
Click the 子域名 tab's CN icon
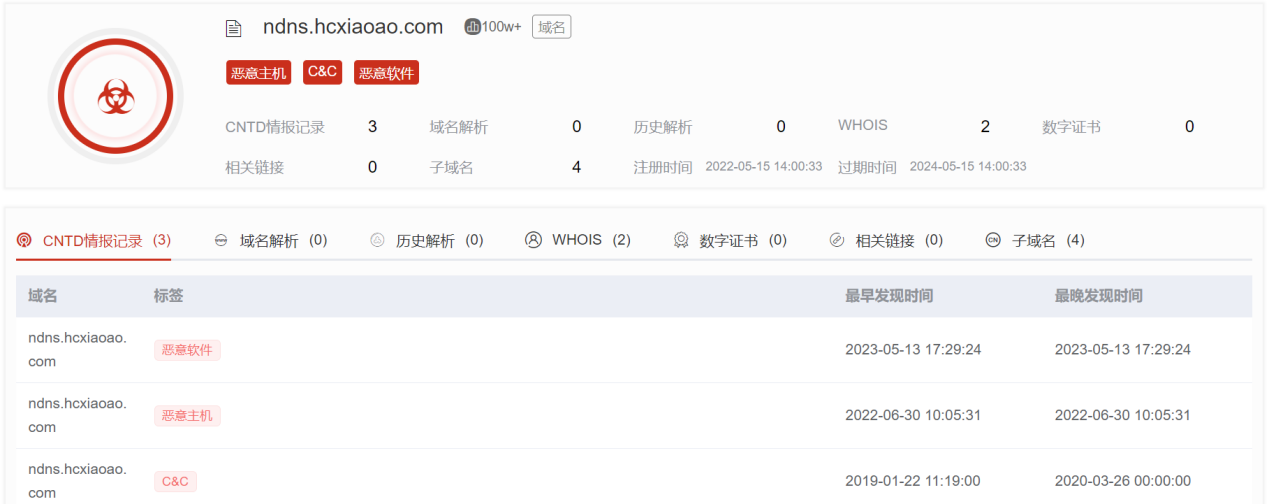point(993,241)
